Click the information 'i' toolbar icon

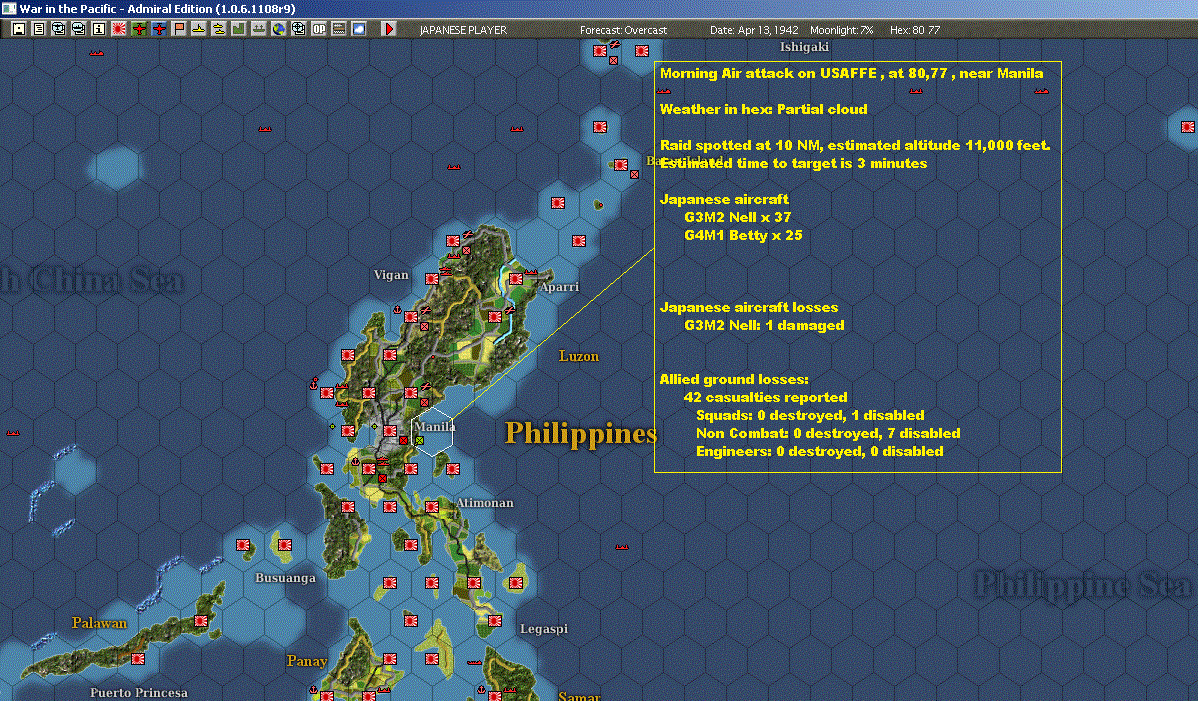pyautogui.click(x=99, y=29)
